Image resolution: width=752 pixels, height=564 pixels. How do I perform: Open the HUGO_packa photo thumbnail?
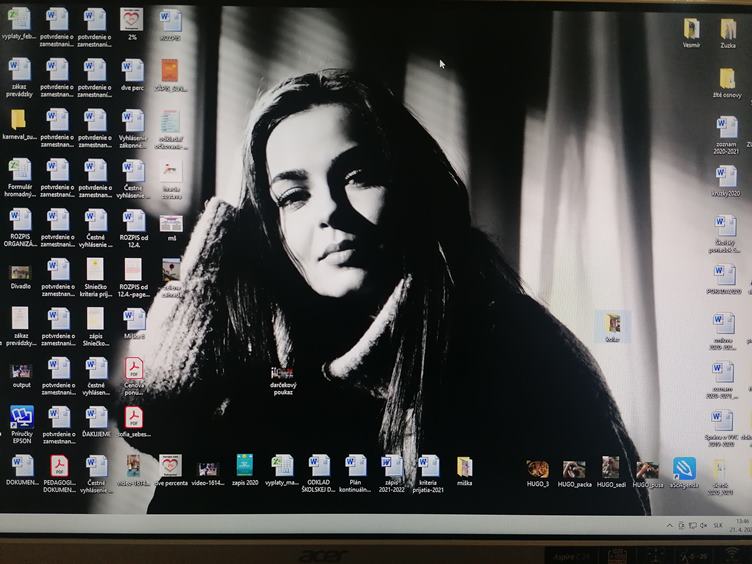click(574, 469)
